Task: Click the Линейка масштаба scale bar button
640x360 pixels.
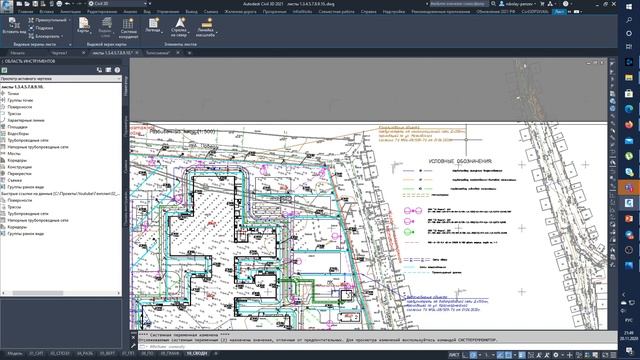Action: click(205, 27)
